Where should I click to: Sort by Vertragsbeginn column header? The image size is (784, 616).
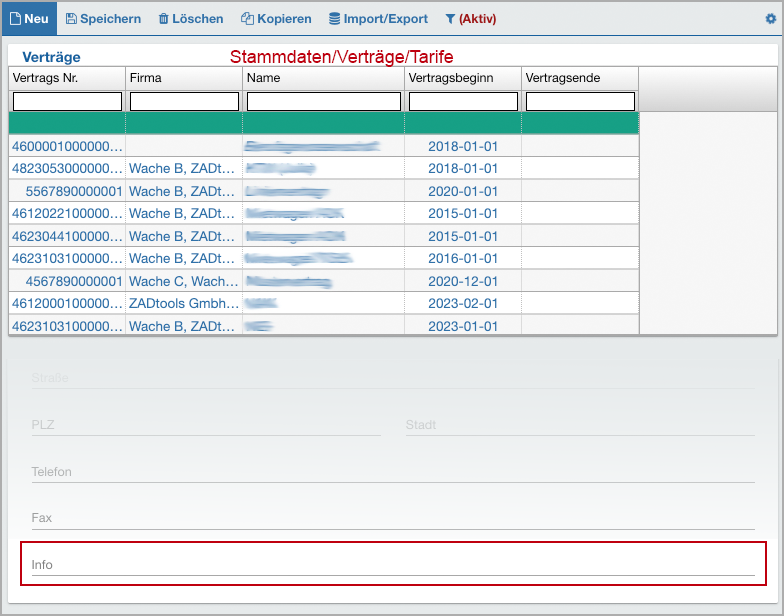(462, 78)
